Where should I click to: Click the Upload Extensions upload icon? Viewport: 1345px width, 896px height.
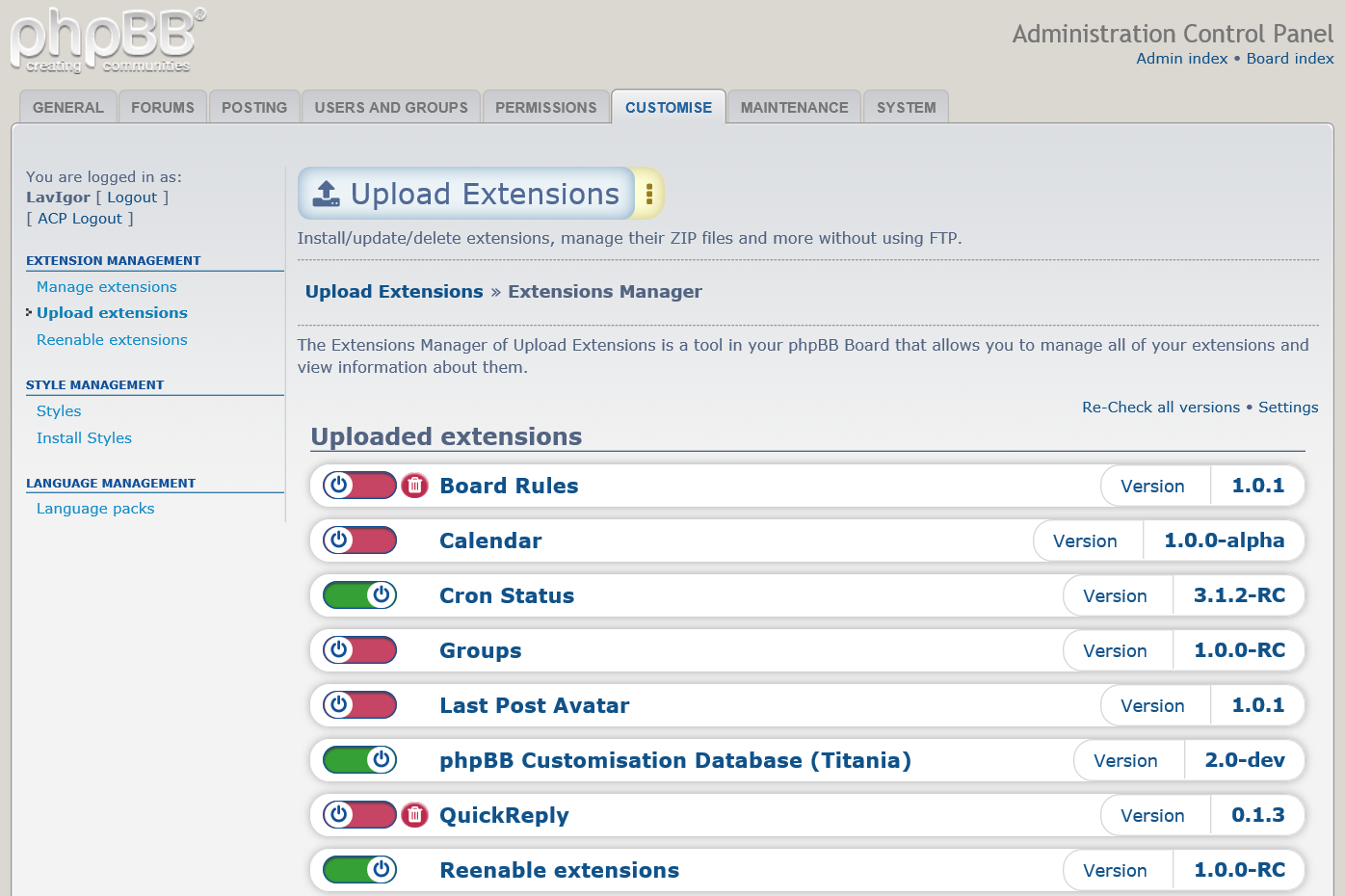click(327, 194)
